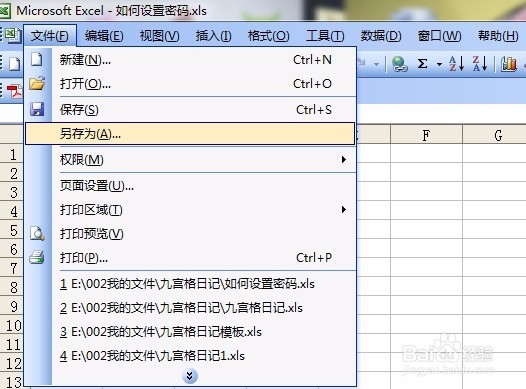Screen dimensions: 526x389
Task: Select column F header
Action: [x=426, y=135]
